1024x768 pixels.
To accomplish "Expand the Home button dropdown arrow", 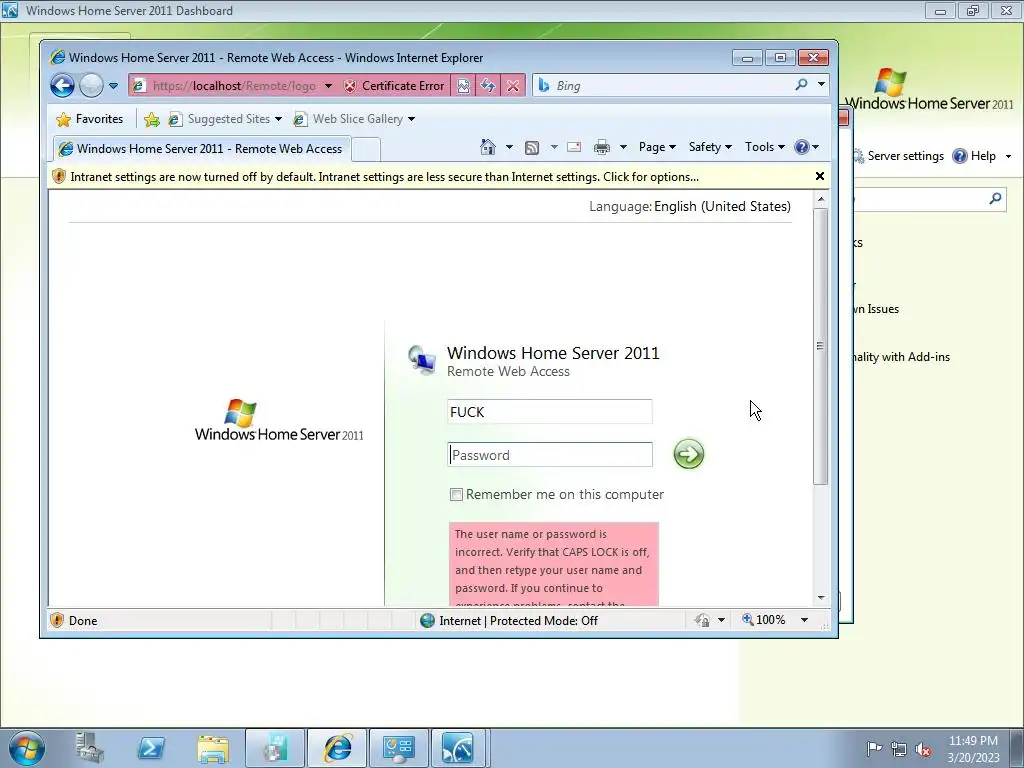I will point(509,147).
